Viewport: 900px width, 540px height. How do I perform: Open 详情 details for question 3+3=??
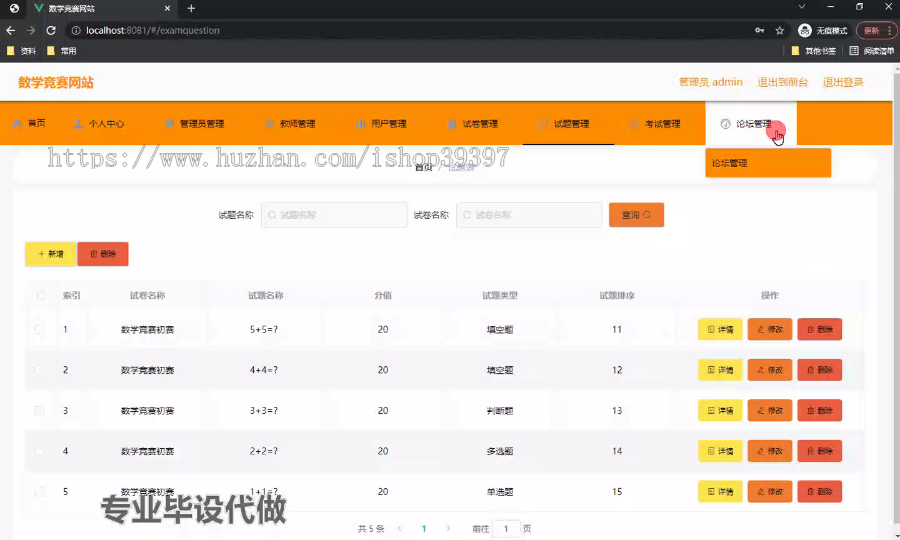720,411
